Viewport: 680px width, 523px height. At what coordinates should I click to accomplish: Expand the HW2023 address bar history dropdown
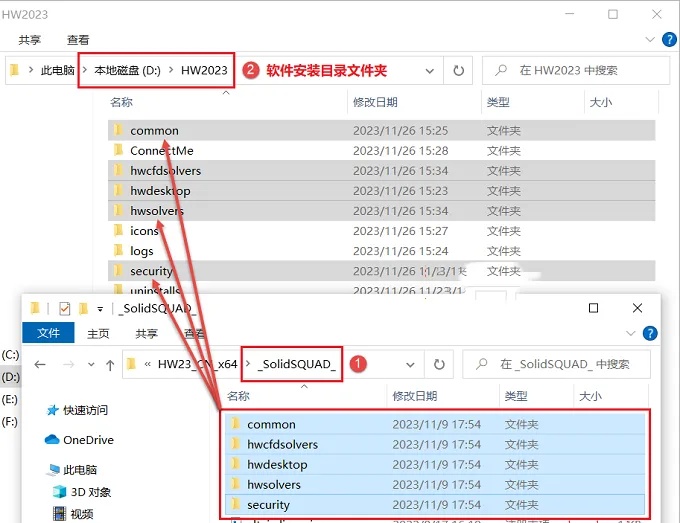click(x=429, y=71)
